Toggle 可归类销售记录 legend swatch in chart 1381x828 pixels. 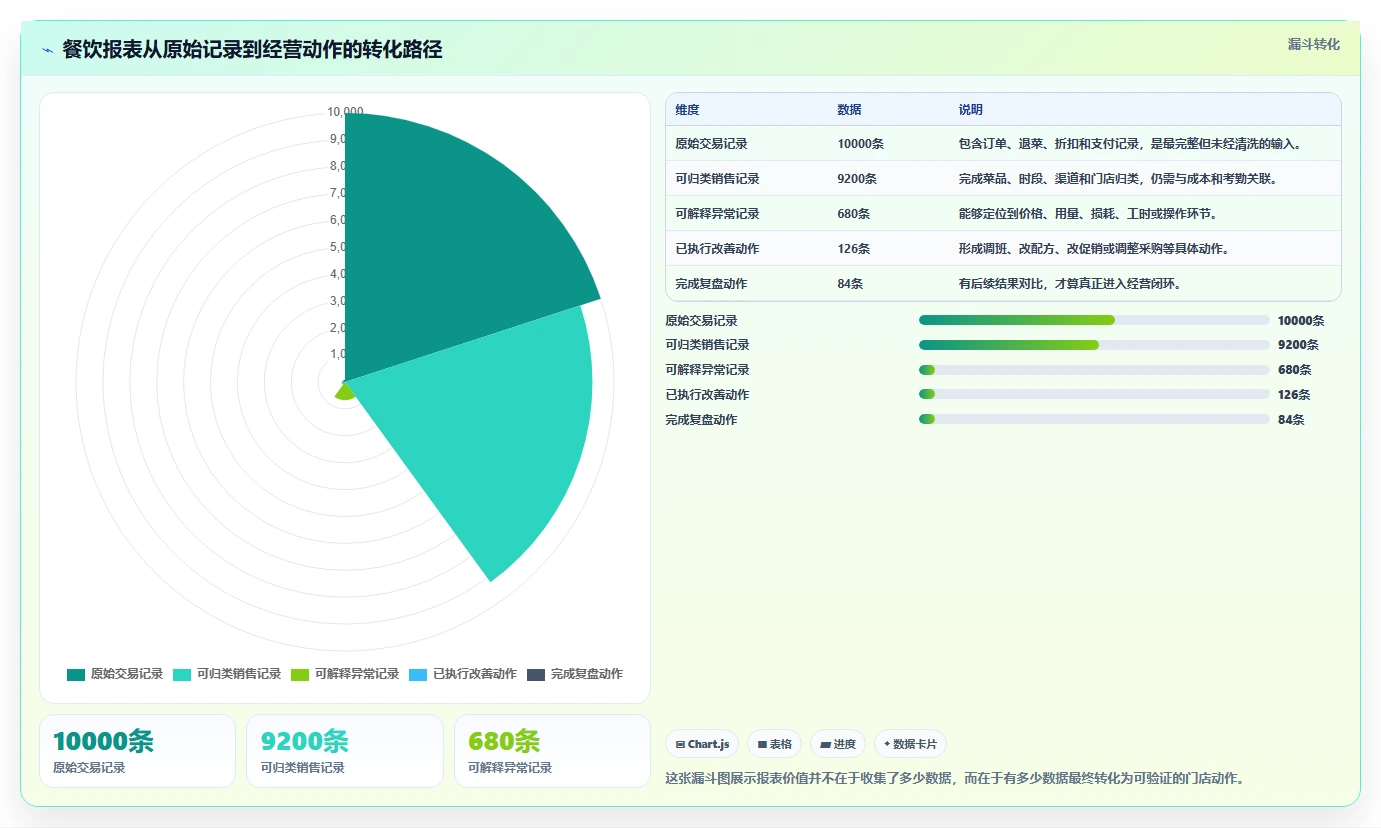point(182,674)
